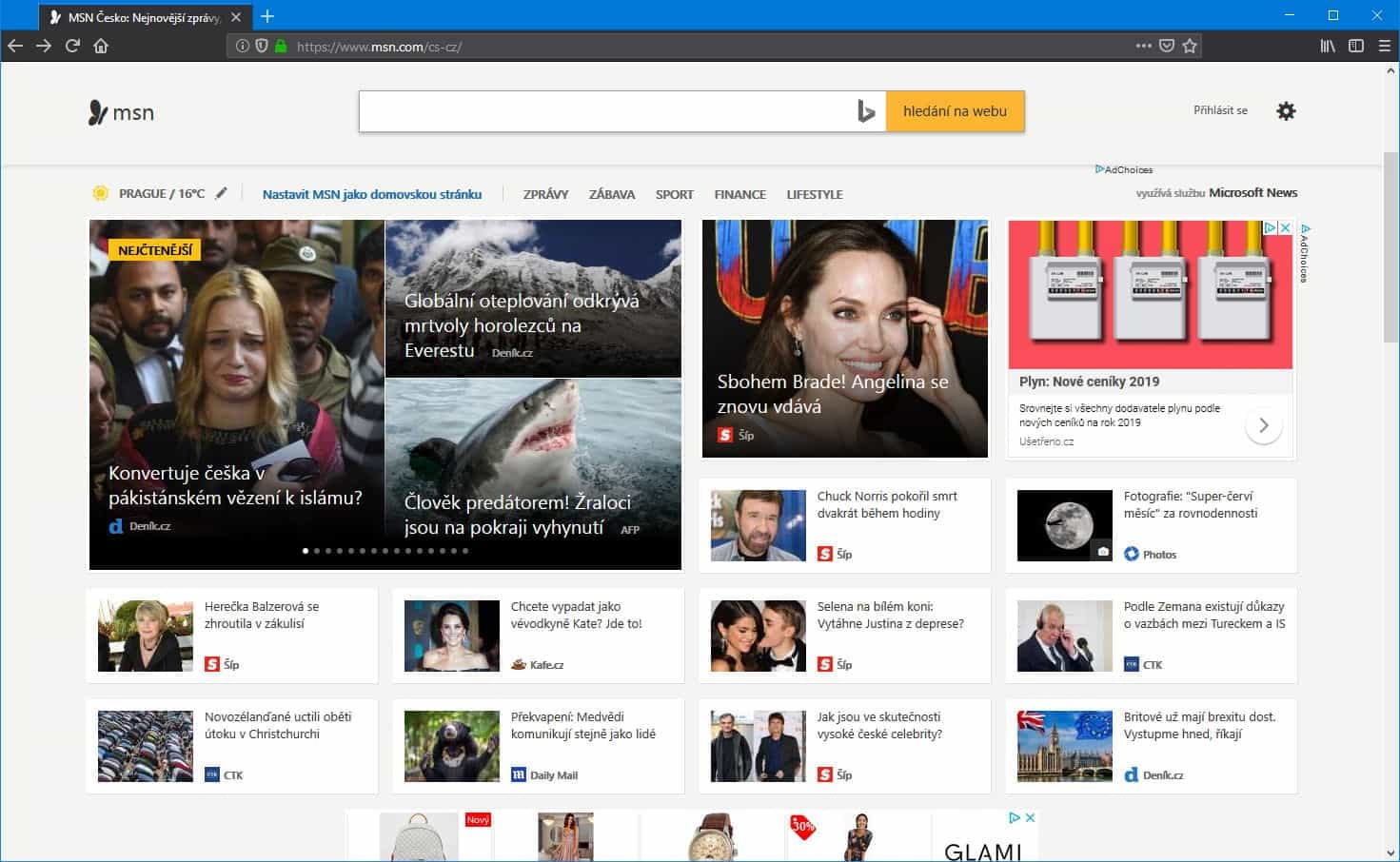Open the ZPRÁVY section
Screen dimensions: 1400x862
pyautogui.click(x=545, y=194)
